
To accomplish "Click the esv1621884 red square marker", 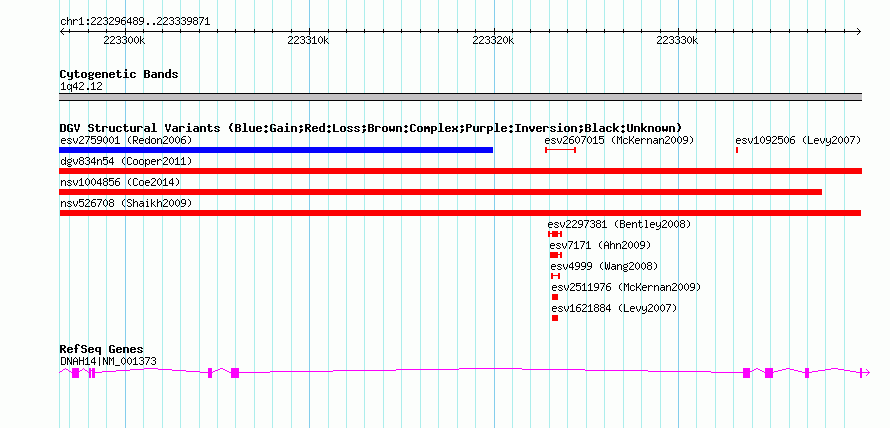I will 555,318.
